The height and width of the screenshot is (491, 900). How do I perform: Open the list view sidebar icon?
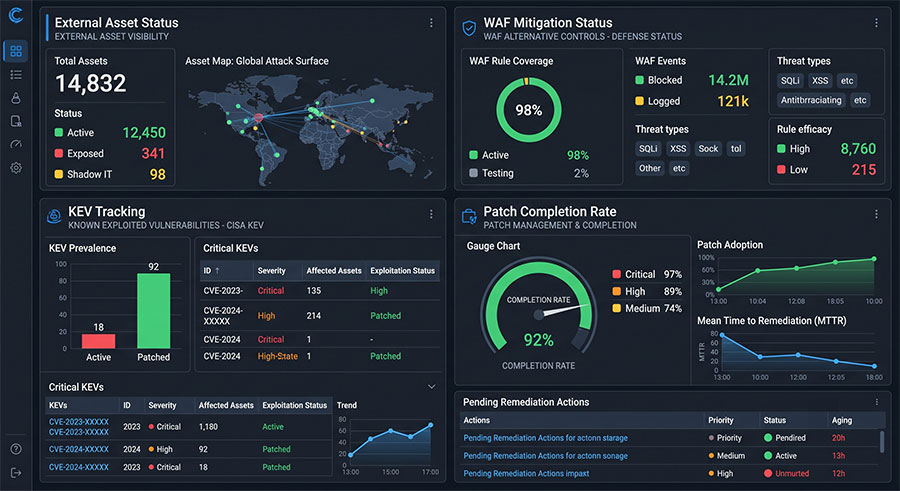click(16, 75)
